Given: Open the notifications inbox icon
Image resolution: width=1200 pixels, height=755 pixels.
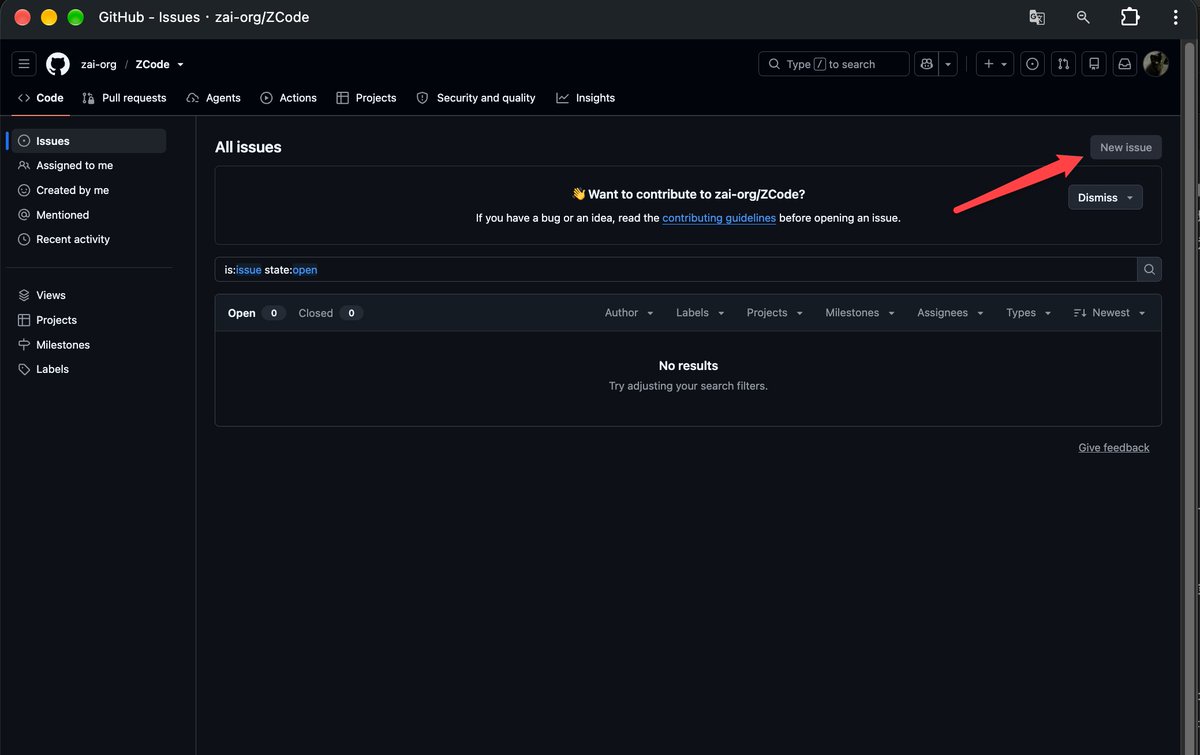Looking at the screenshot, I should coord(1125,64).
